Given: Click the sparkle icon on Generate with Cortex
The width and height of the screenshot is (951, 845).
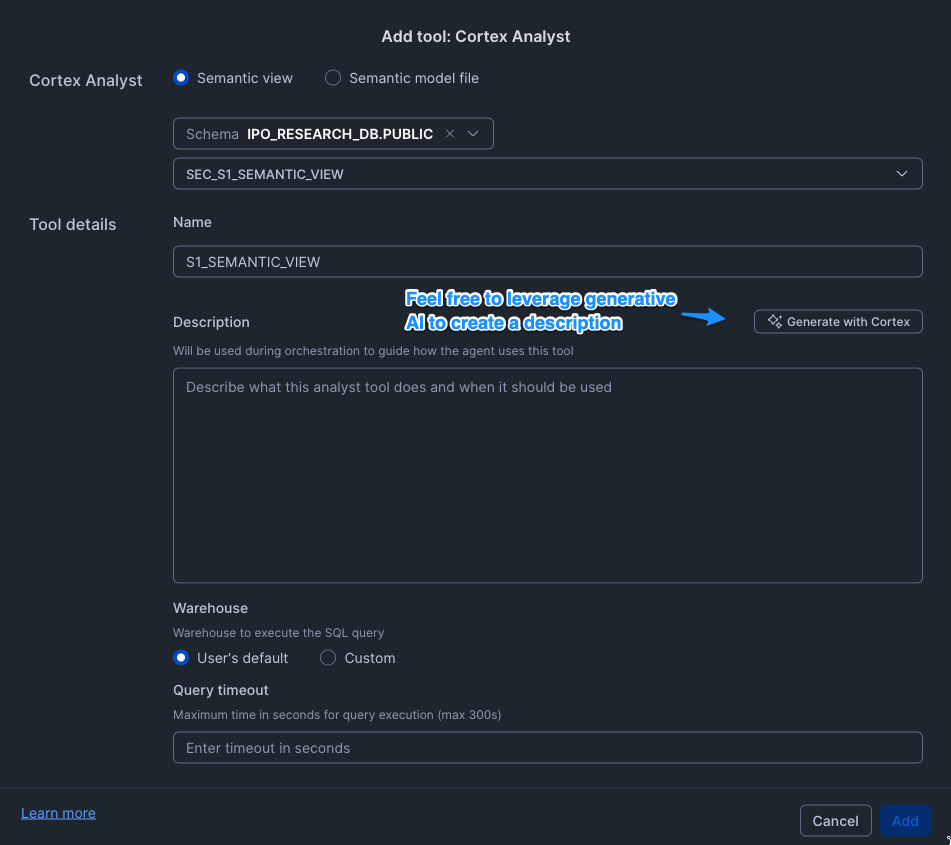Looking at the screenshot, I should [774, 322].
